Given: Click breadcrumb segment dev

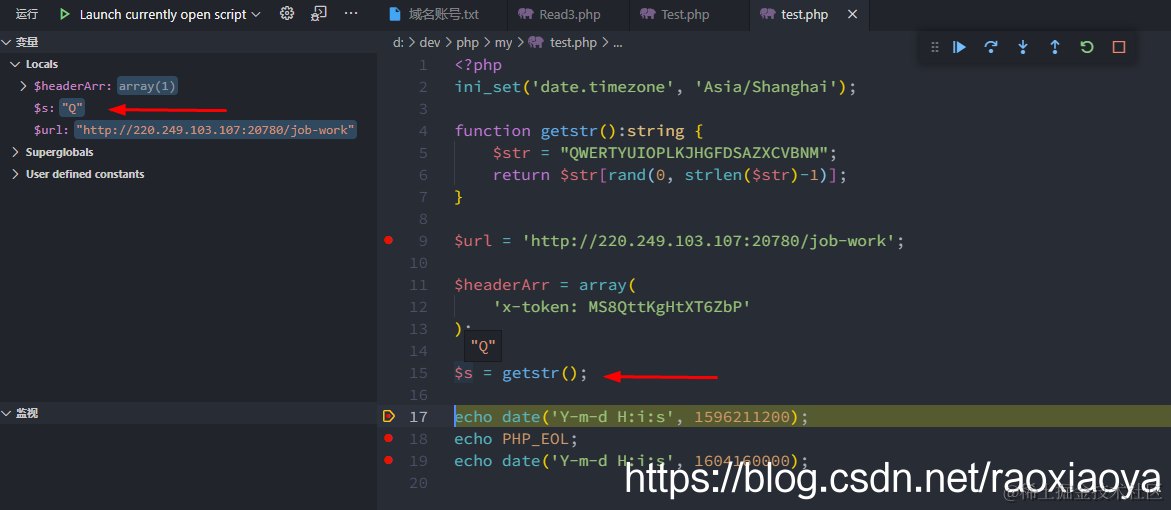Looking at the screenshot, I should (x=429, y=43).
